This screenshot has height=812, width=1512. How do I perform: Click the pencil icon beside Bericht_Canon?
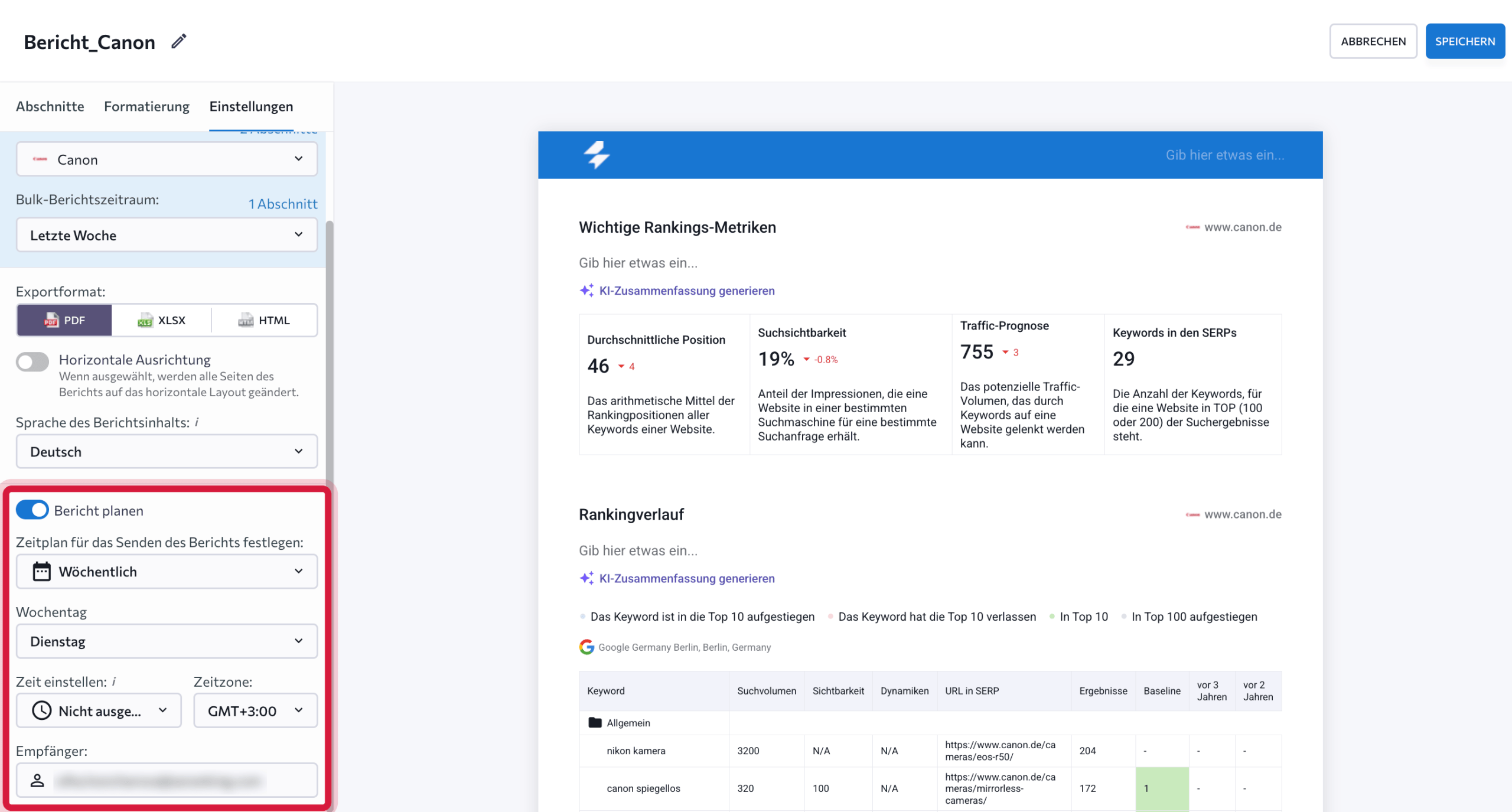[x=178, y=41]
